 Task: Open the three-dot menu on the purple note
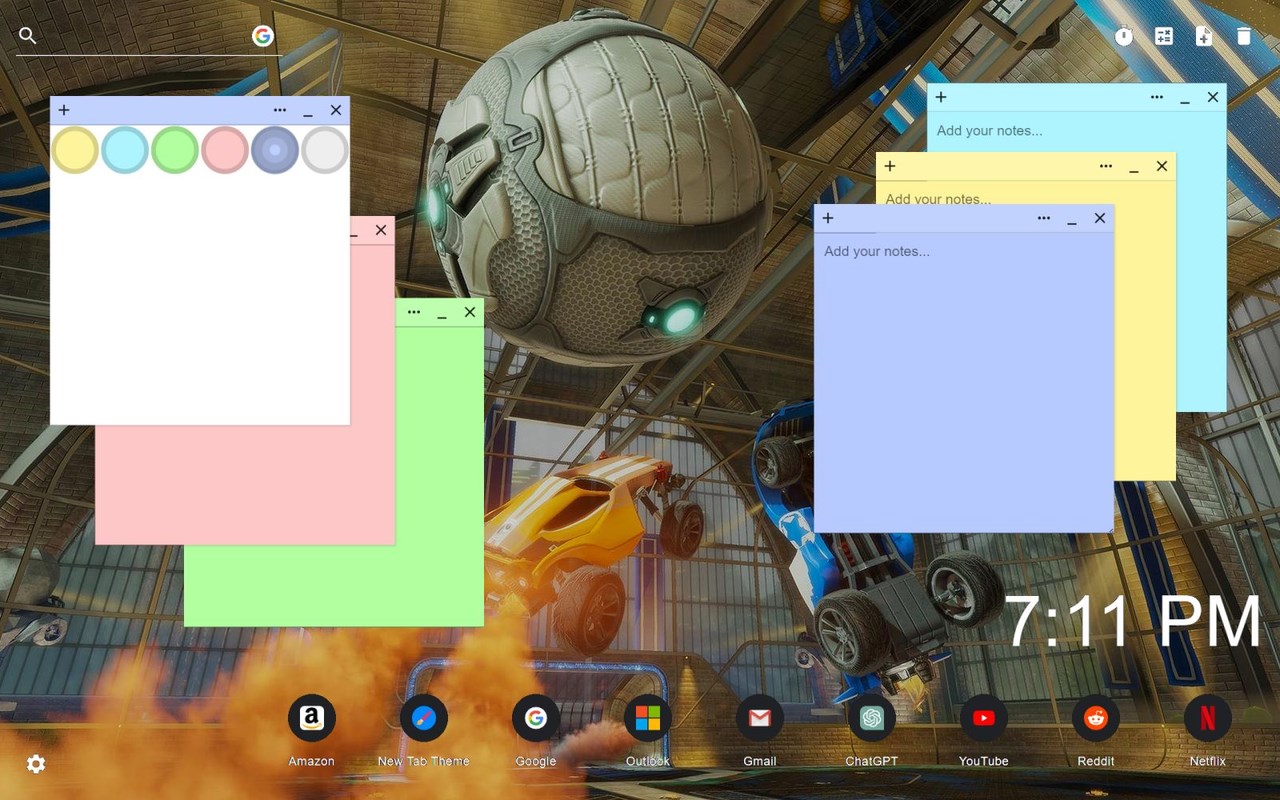pos(1044,218)
